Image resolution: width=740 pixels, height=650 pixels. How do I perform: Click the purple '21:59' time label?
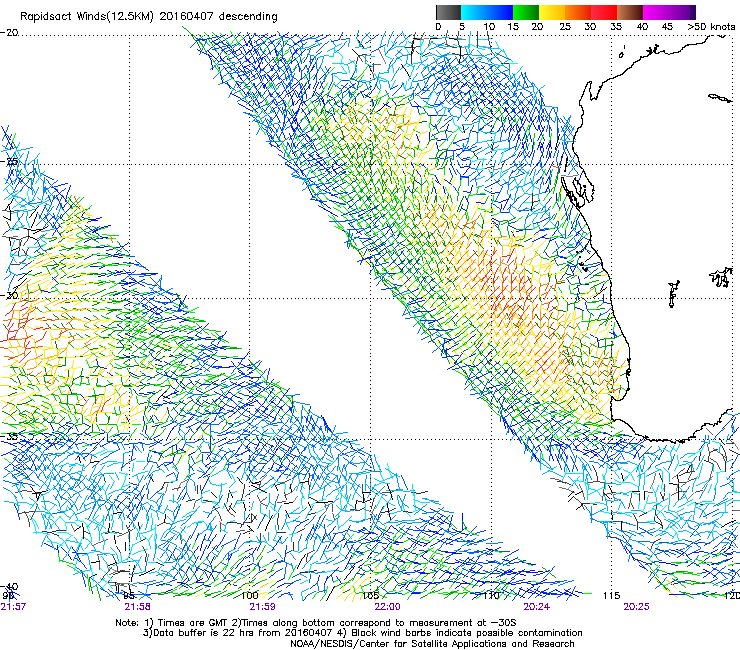tap(262, 607)
